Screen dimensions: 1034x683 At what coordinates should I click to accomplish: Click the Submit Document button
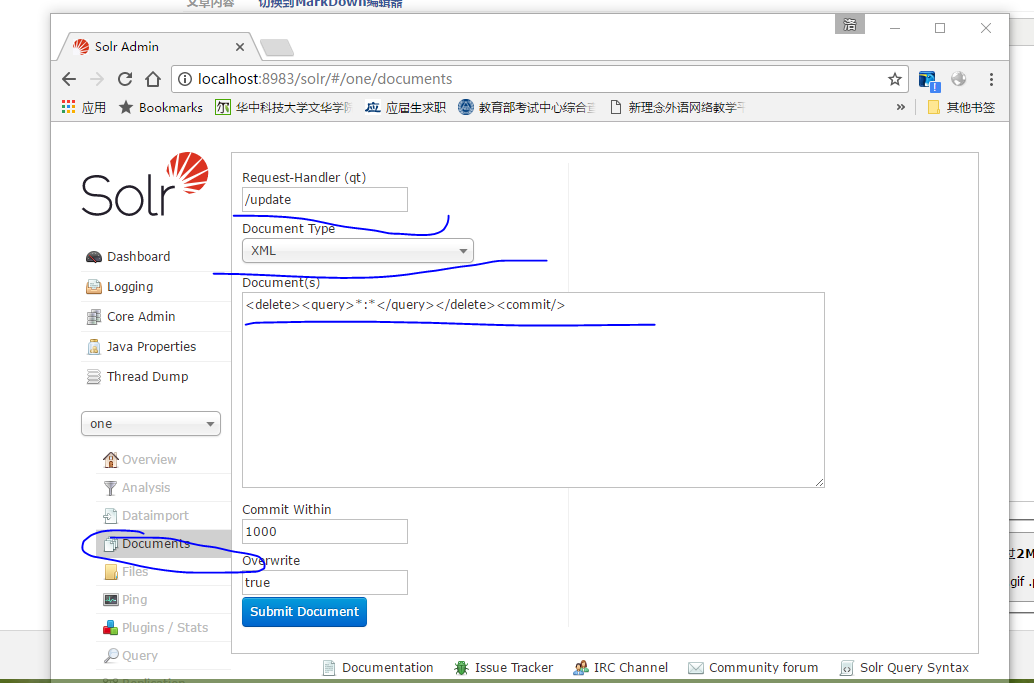click(x=304, y=612)
